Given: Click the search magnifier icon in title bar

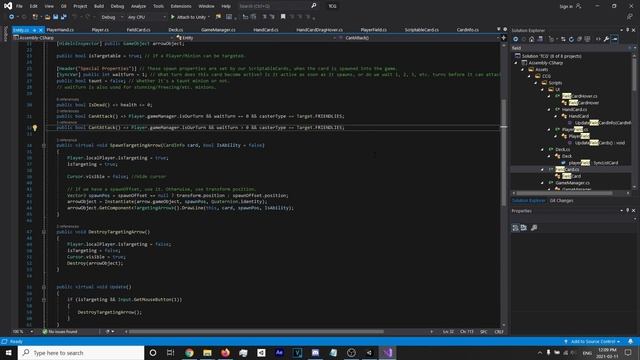Looking at the screenshot, I should pos(313,6).
